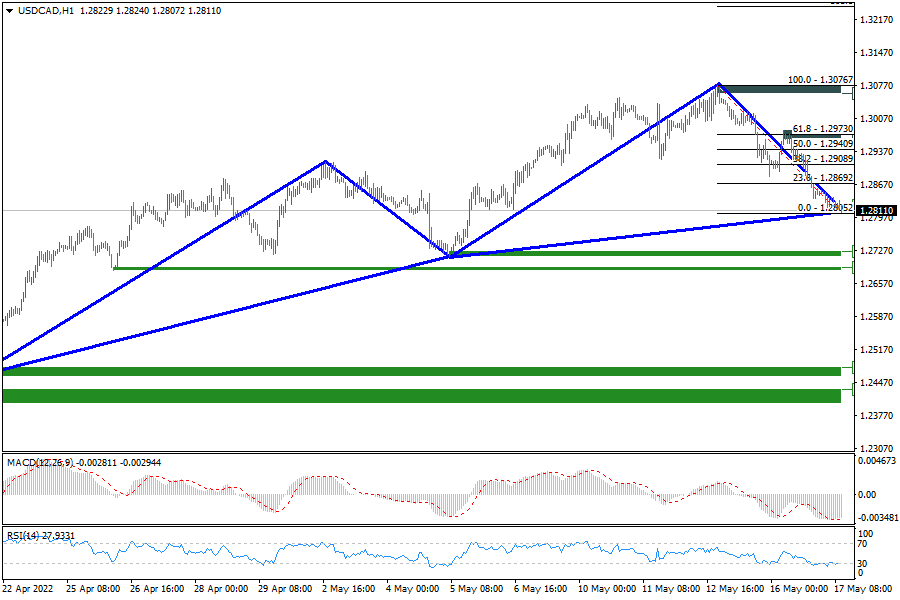
Task: Select the small dark box near 61.8 level
Action: tap(788, 134)
